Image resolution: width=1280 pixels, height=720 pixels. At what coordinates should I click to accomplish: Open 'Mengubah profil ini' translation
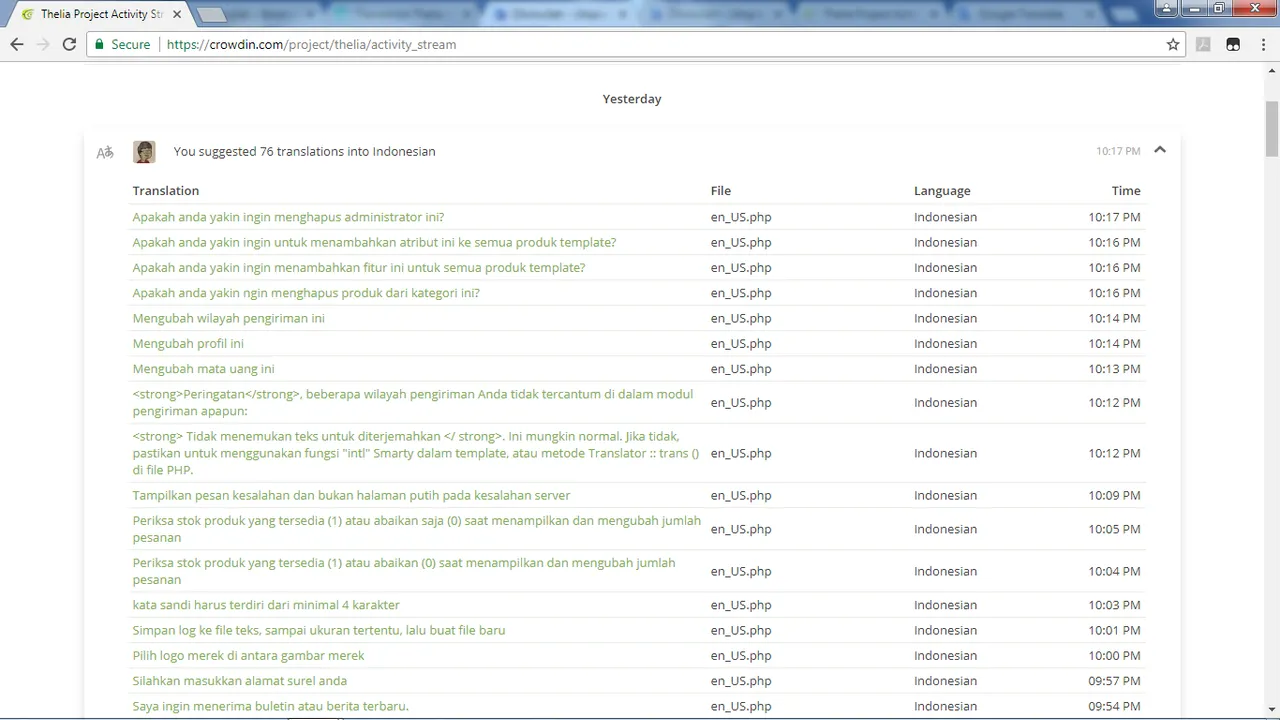click(188, 343)
